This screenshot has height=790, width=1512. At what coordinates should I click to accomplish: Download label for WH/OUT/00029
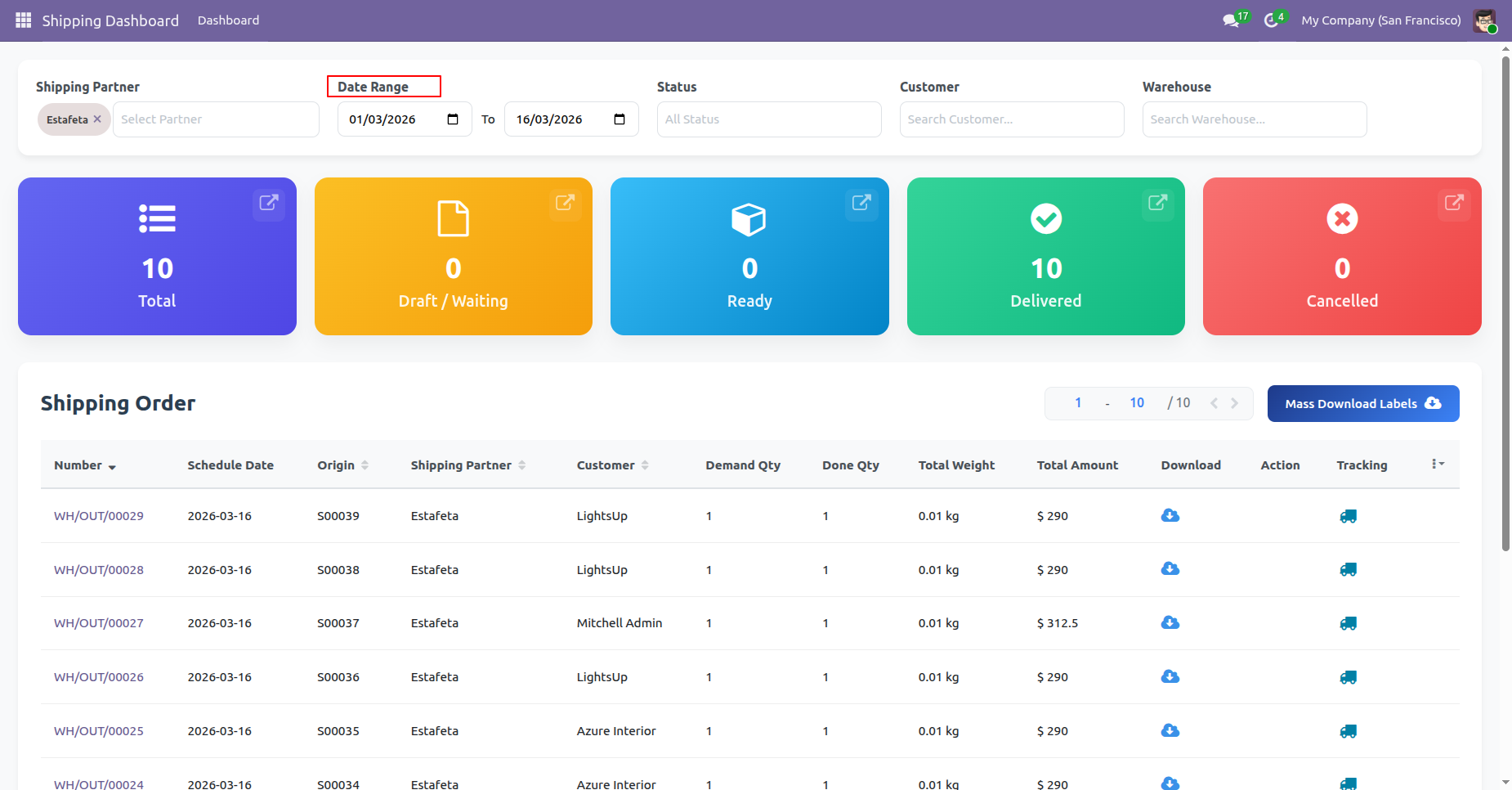click(x=1170, y=516)
